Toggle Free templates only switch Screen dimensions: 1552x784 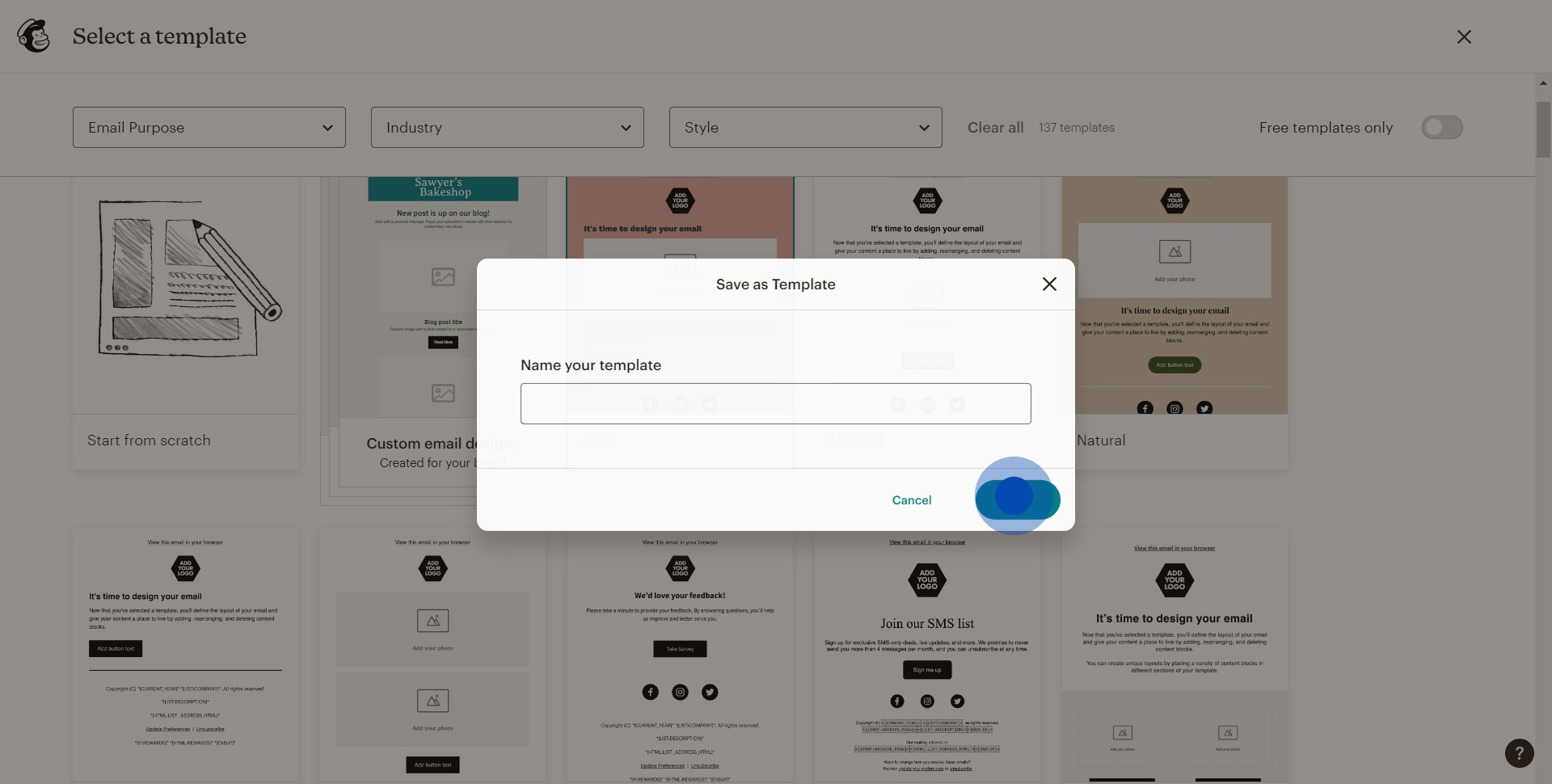click(1442, 128)
